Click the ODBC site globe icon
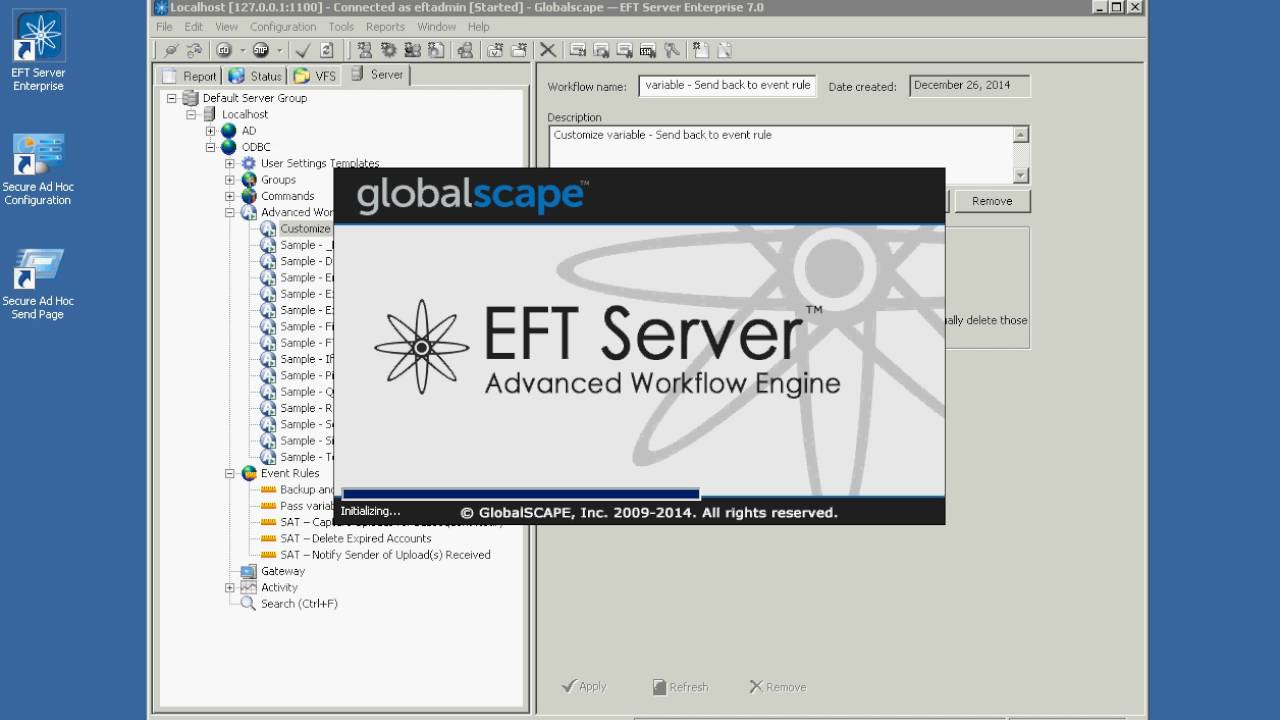The height and width of the screenshot is (720, 1280). pyautogui.click(x=229, y=147)
